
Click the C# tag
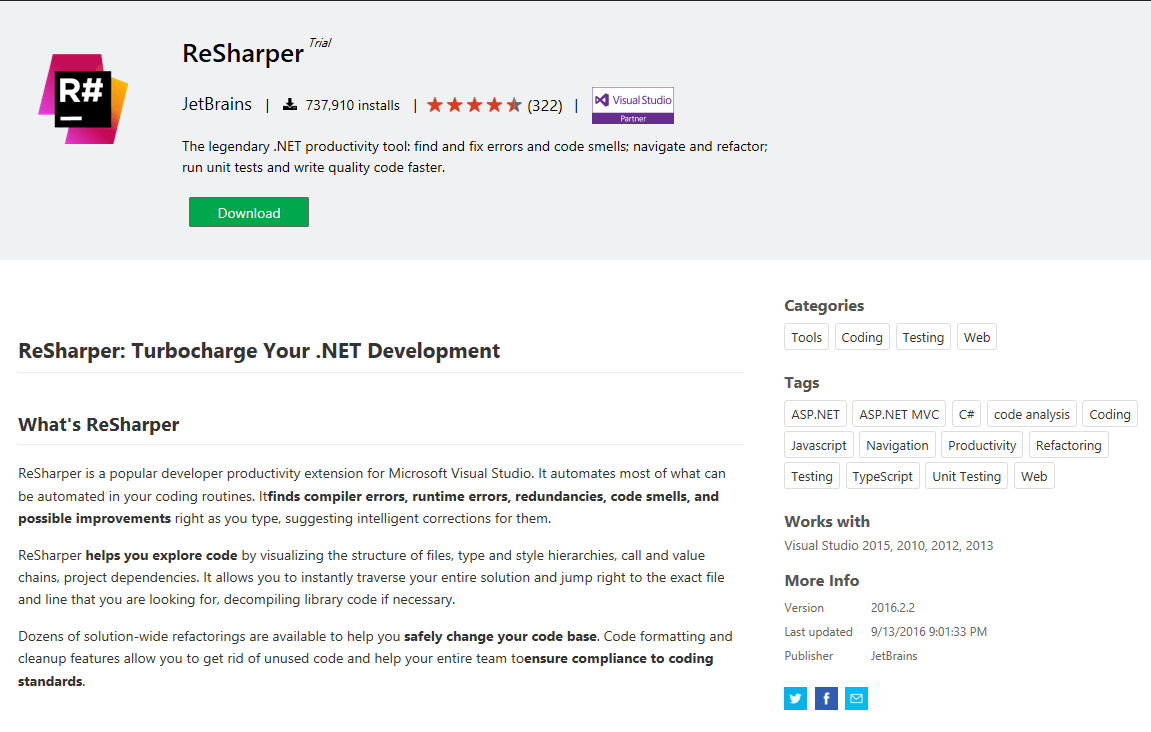(x=966, y=414)
